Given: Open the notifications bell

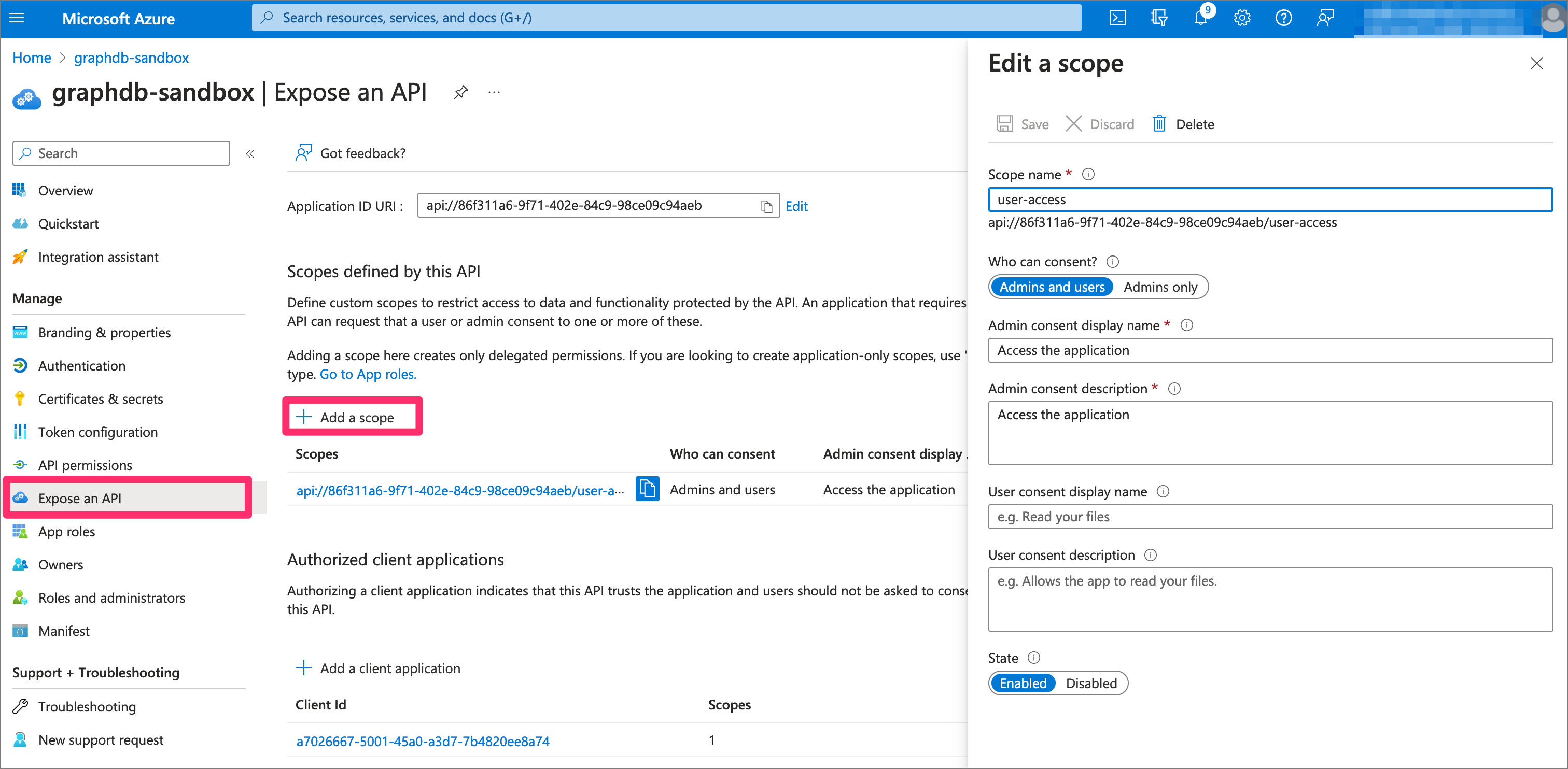Looking at the screenshot, I should (1200, 18).
